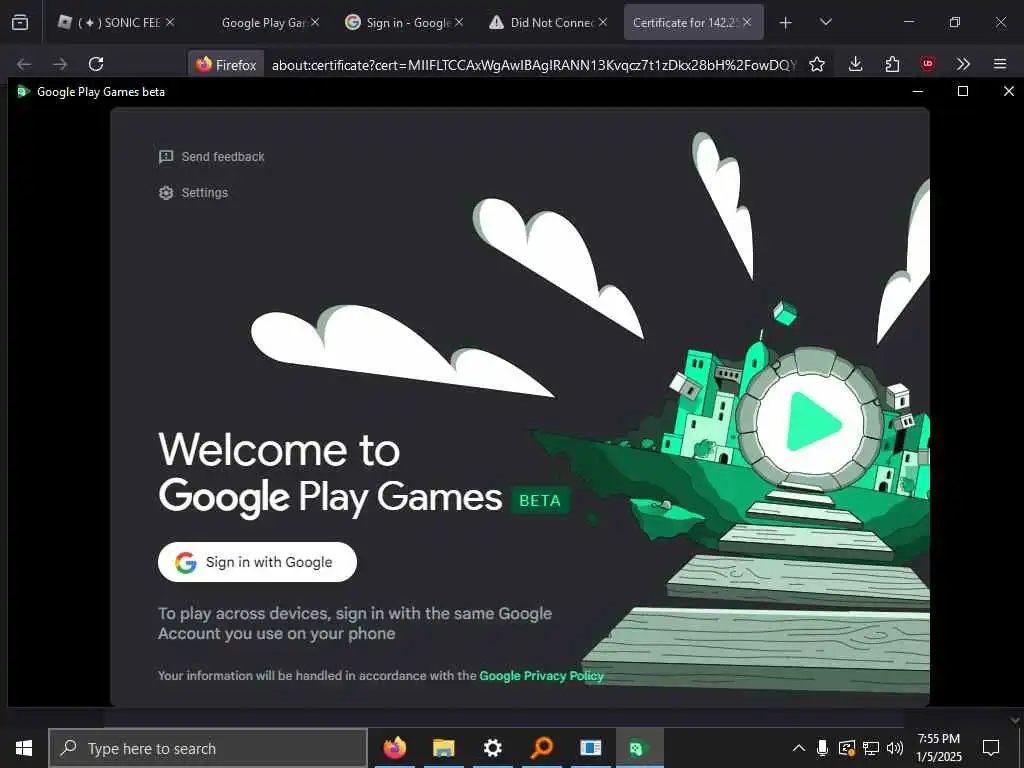Close the Google Play Games beta window
The image size is (1024, 768).
click(x=1008, y=91)
